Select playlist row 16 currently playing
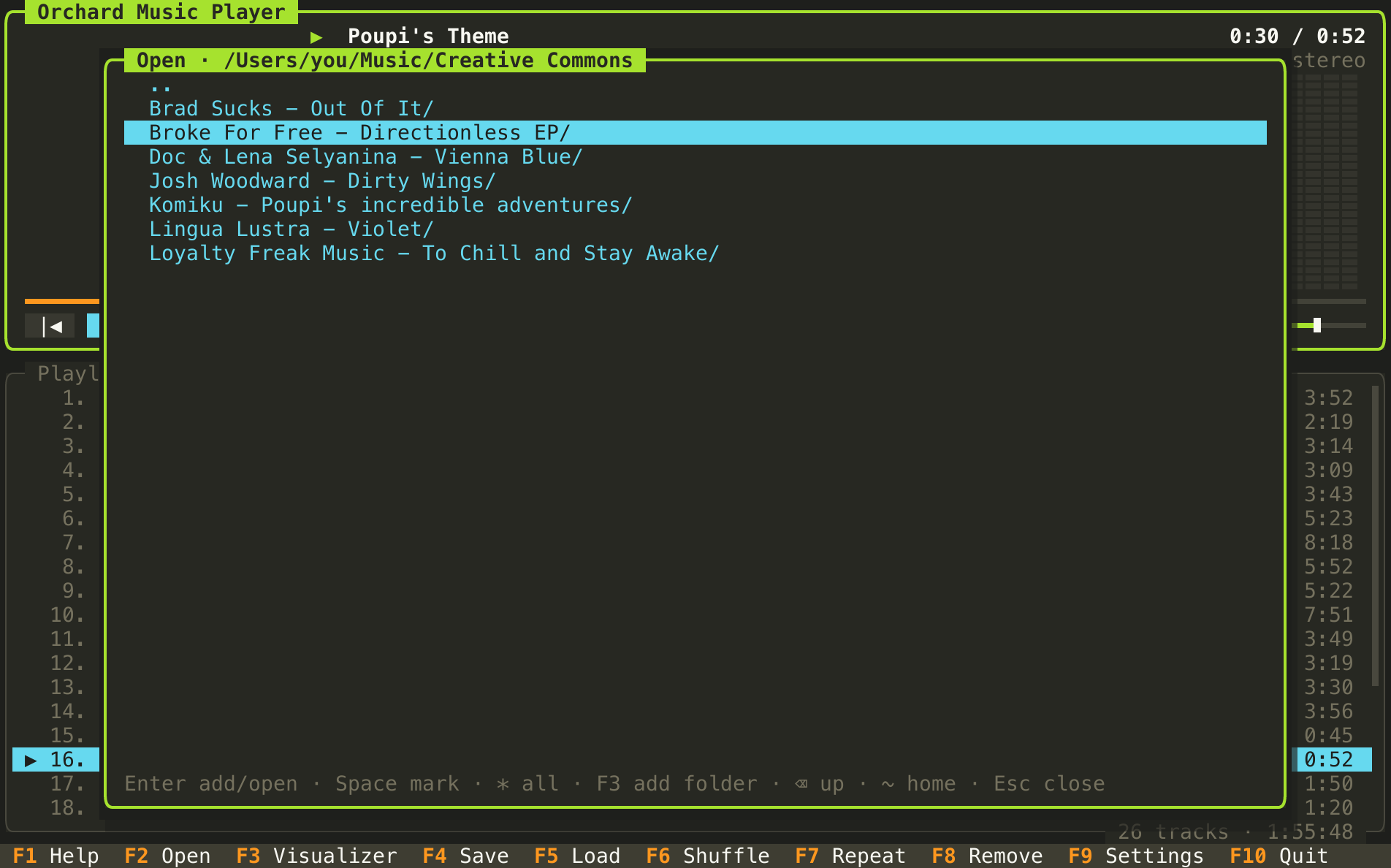 [x=56, y=760]
